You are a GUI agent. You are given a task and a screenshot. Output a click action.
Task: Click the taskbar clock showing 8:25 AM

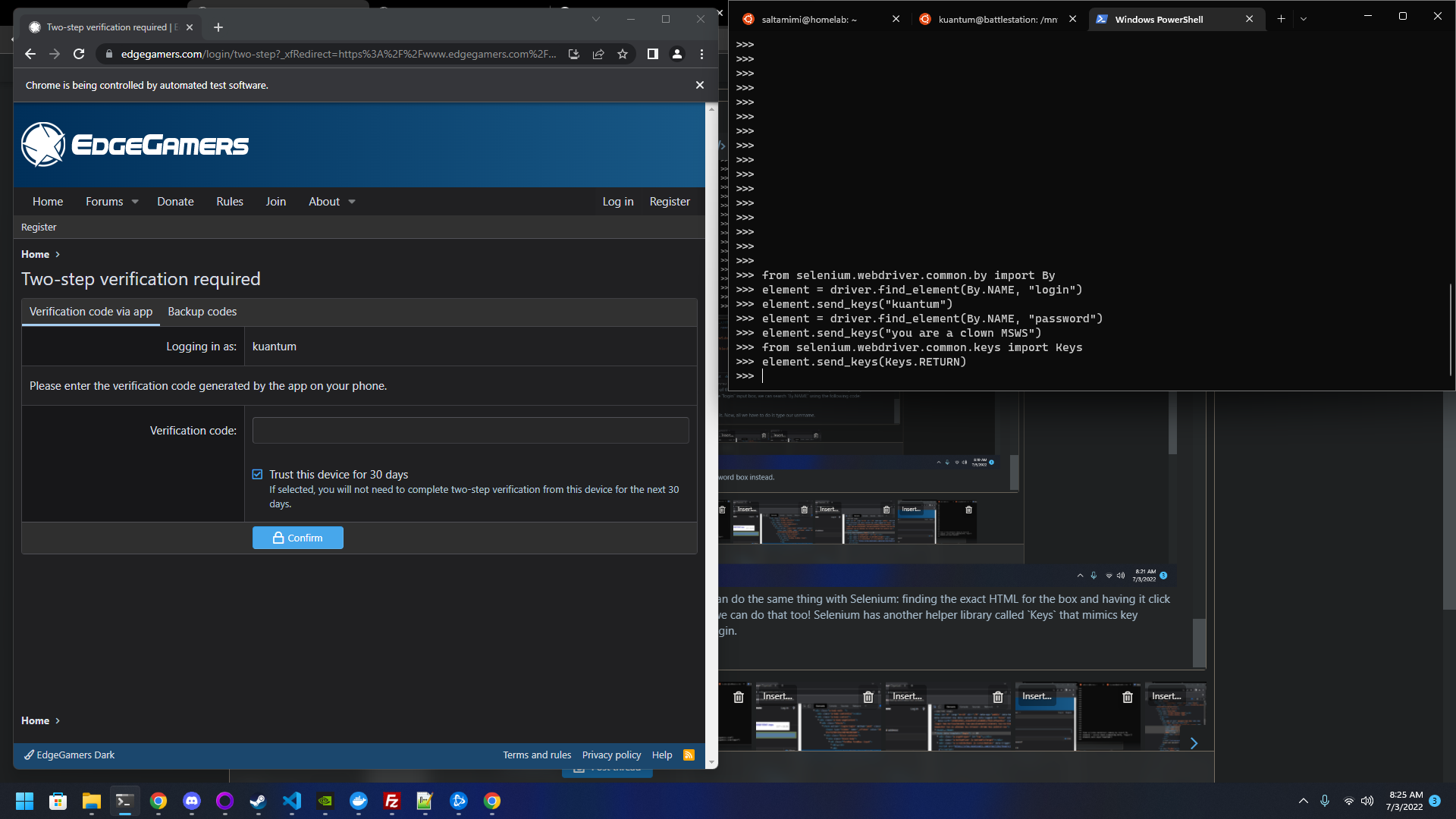(1405, 801)
